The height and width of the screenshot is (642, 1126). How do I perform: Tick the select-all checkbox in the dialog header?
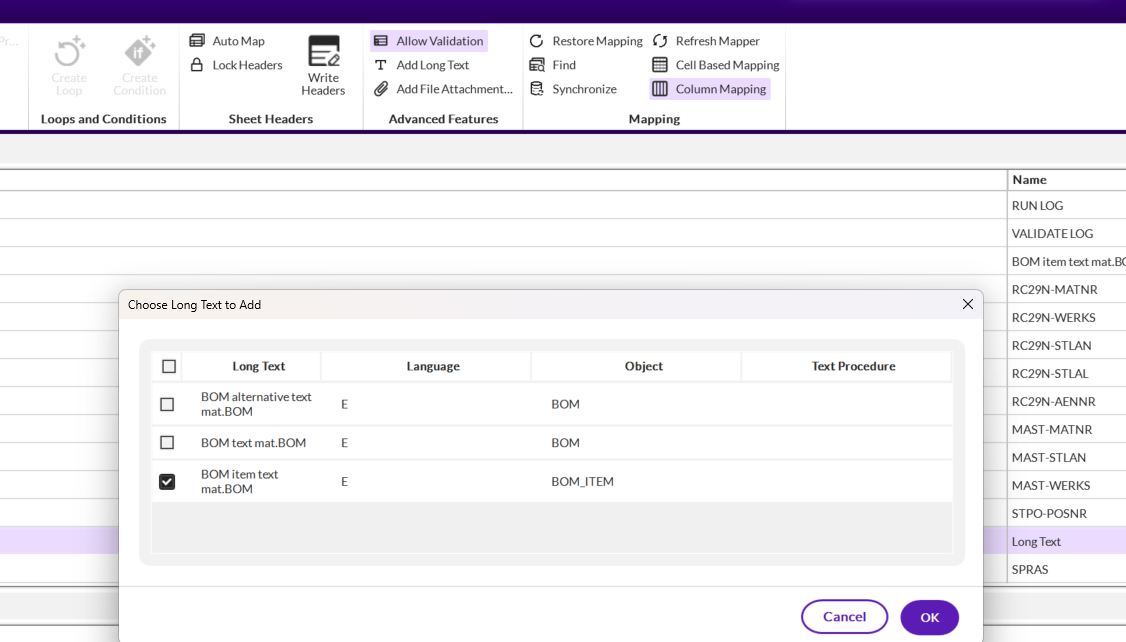pos(169,367)
